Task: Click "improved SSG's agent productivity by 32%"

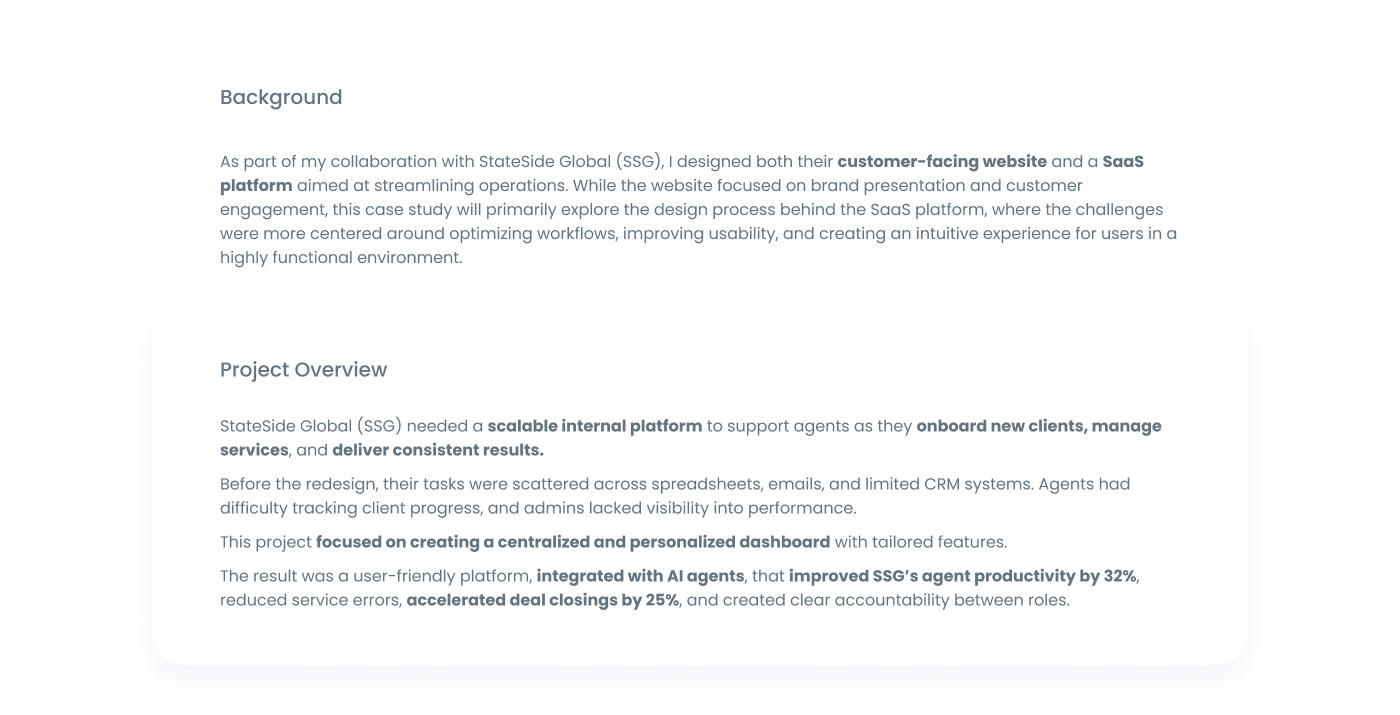Action: (962, 576)
